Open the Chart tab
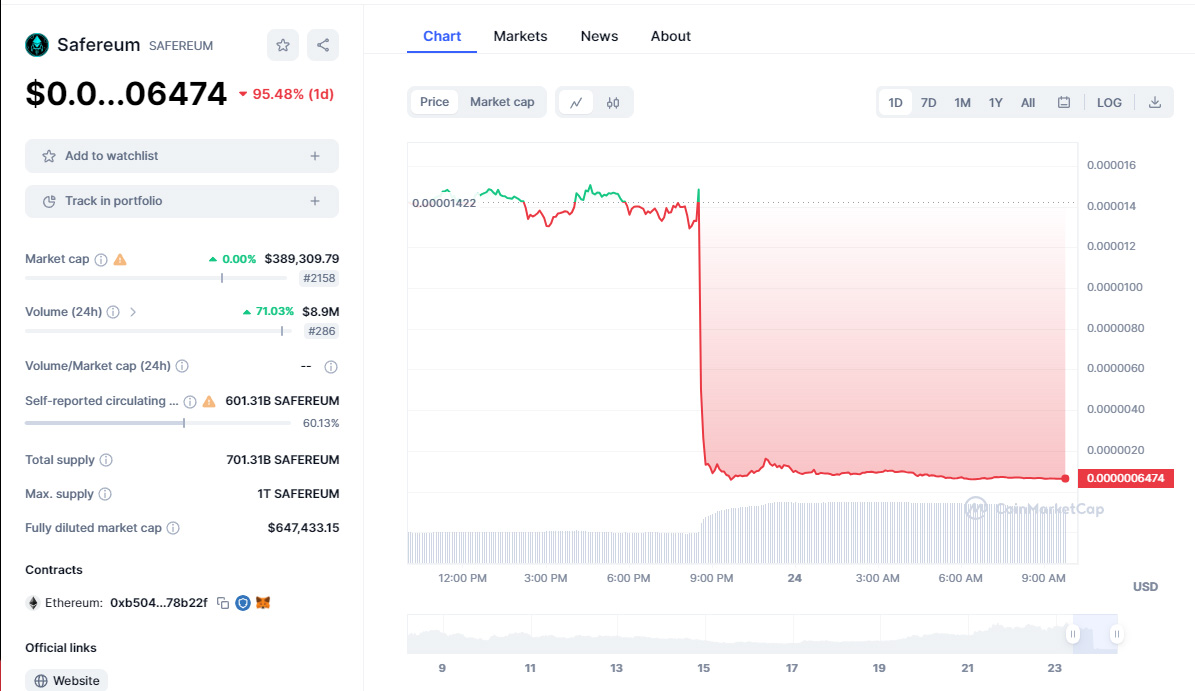Viewport: 1195px width, 691px height. pyautogui.click(x=442, y=37)
